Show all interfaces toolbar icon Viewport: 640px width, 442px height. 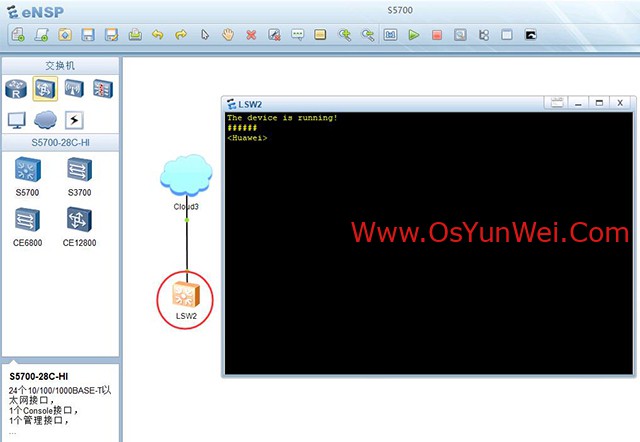pyautogui.click(x=484, y=35)
